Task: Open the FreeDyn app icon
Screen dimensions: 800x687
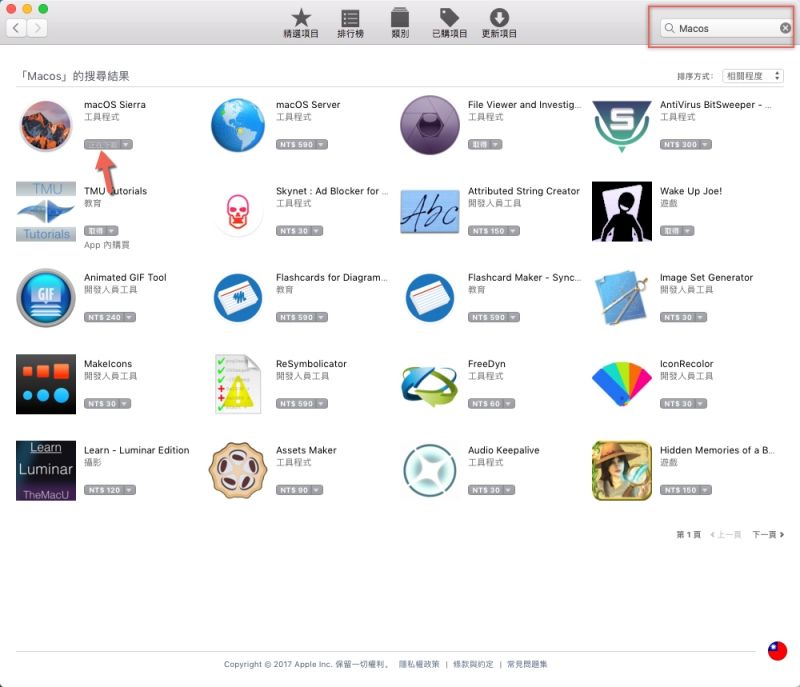Action: click(430, 384)
